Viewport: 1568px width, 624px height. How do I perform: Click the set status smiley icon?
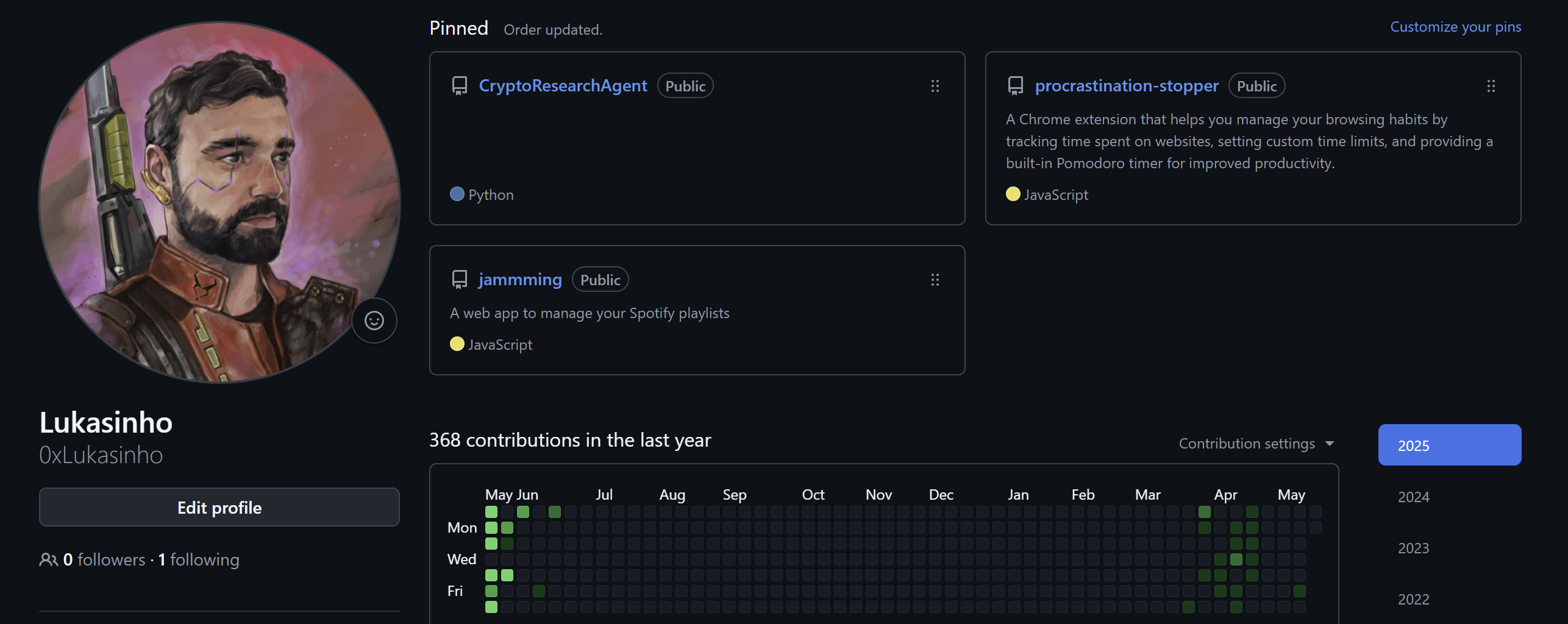point(374,321)
